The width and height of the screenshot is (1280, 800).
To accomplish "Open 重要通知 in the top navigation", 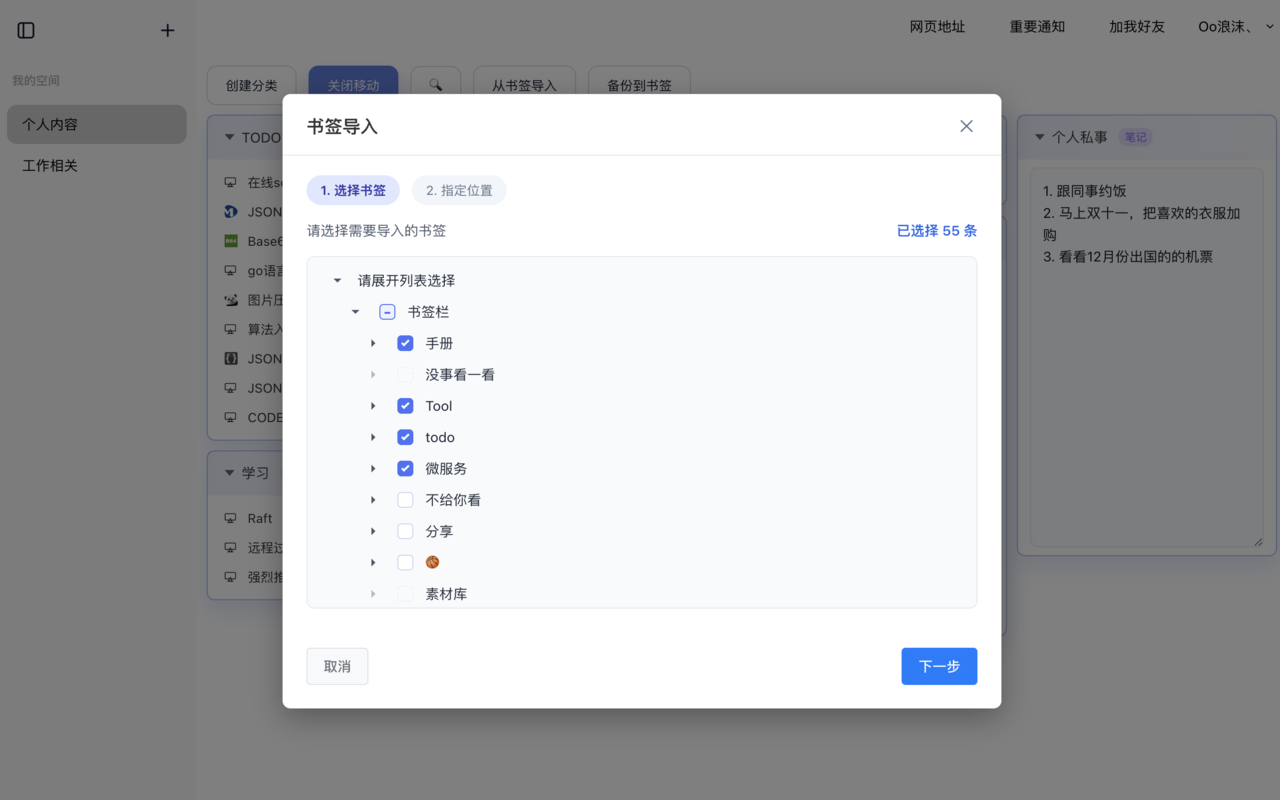I will point(1037,27).
